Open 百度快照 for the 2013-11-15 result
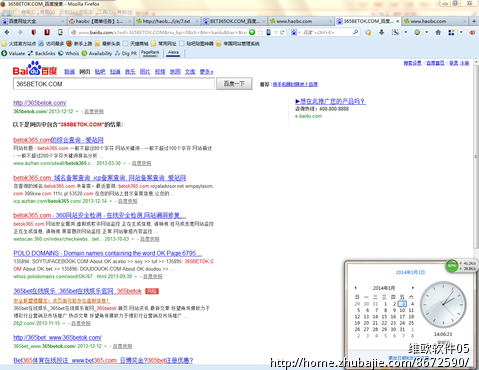This screenshot has height=370, width=479. coord(81,323)
